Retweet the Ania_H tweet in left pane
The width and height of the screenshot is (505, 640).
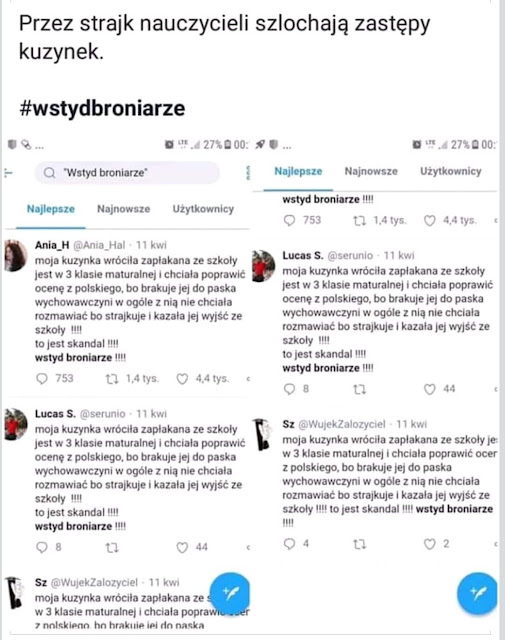[x=111, y=379]
